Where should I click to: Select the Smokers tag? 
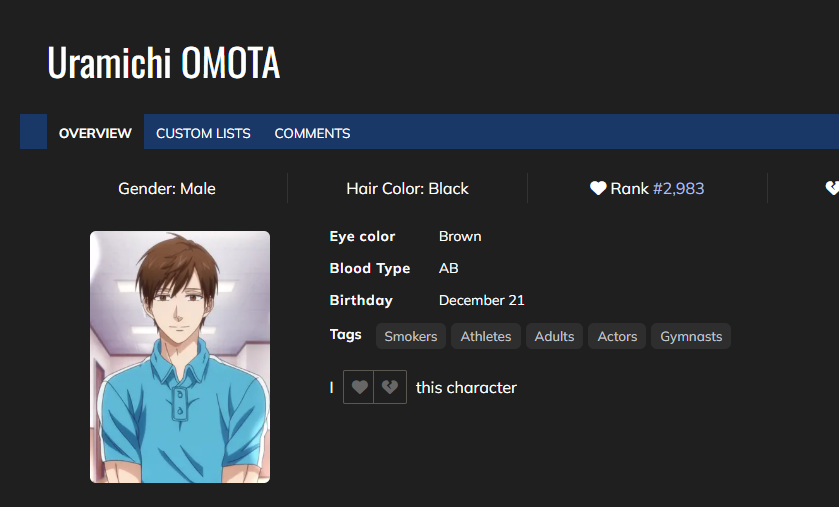pyautogui.click(x=411, y=336)
